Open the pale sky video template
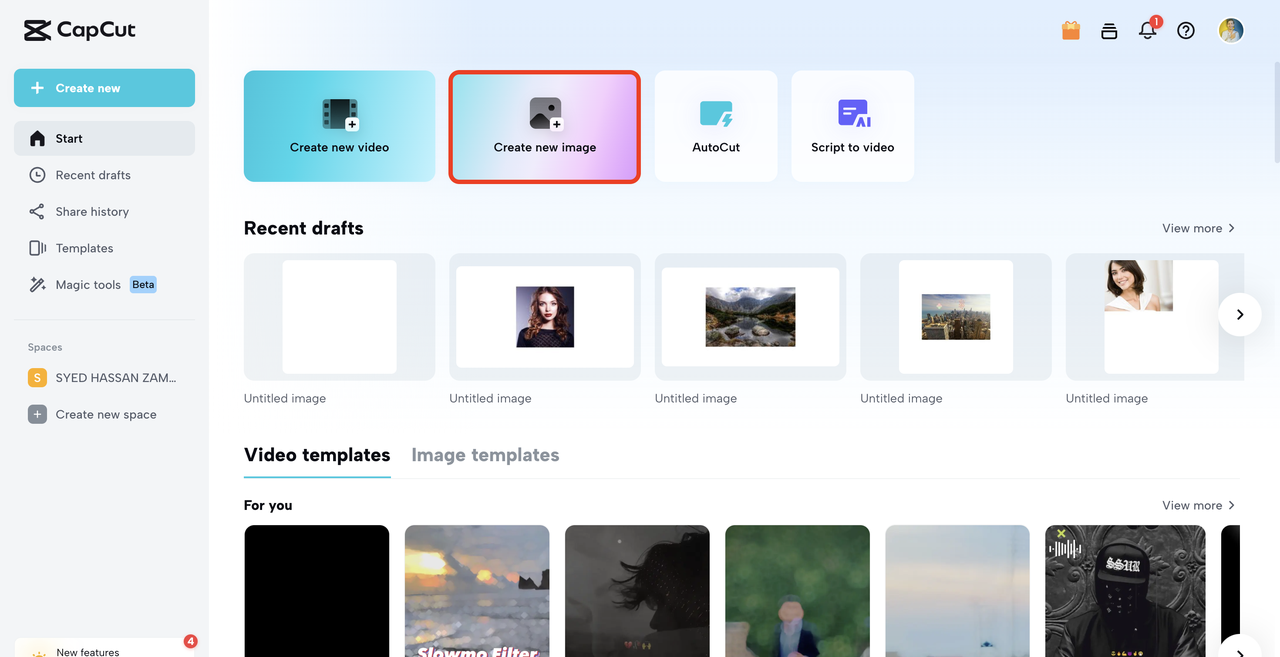This screenshot has width=1280, height=657. [958, 591]
